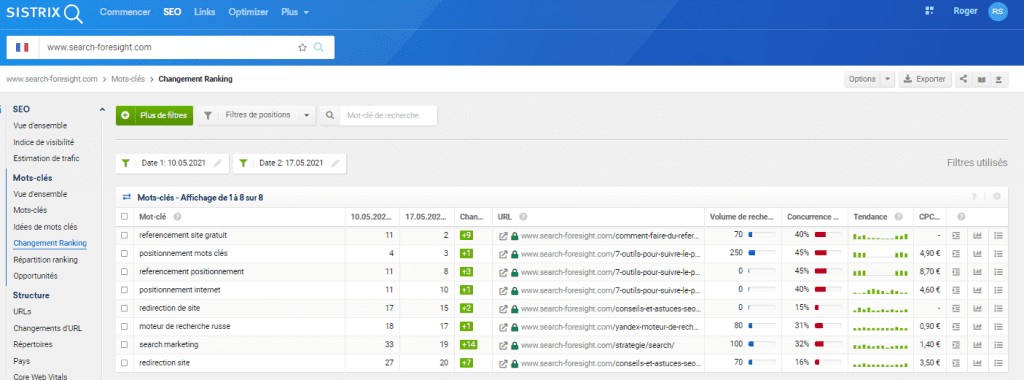Screen dimensions: 1024x380
Task: Open the Options dropdown arrow
Action: click(887, 79)
